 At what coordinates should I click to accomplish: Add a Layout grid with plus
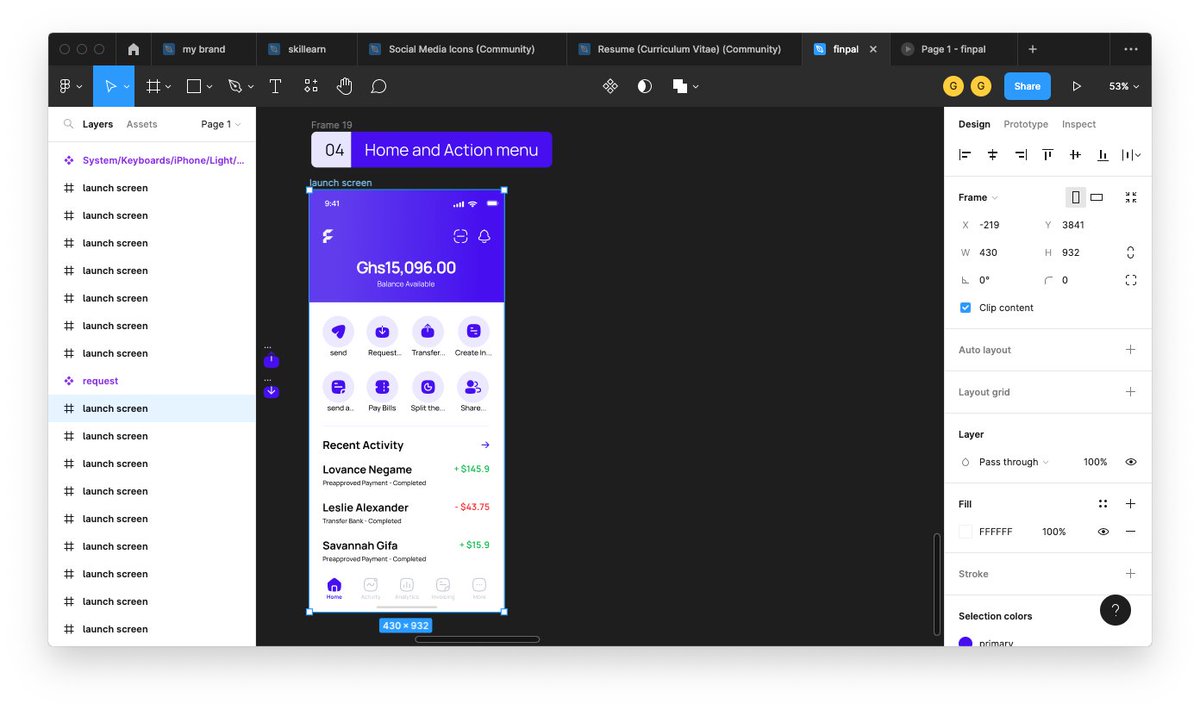[1131, 392]
